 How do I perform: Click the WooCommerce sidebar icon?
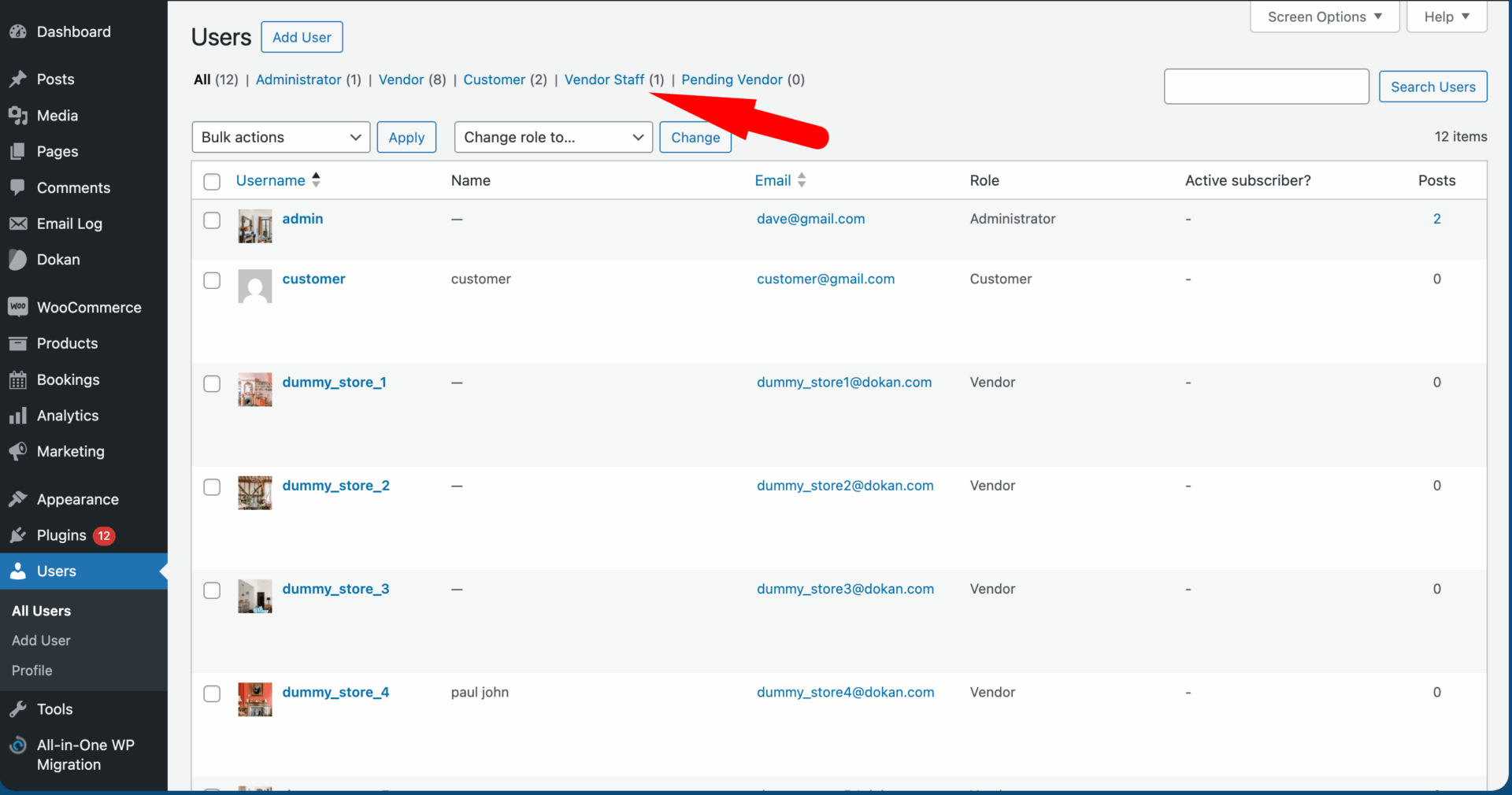[x=19, y=306]
